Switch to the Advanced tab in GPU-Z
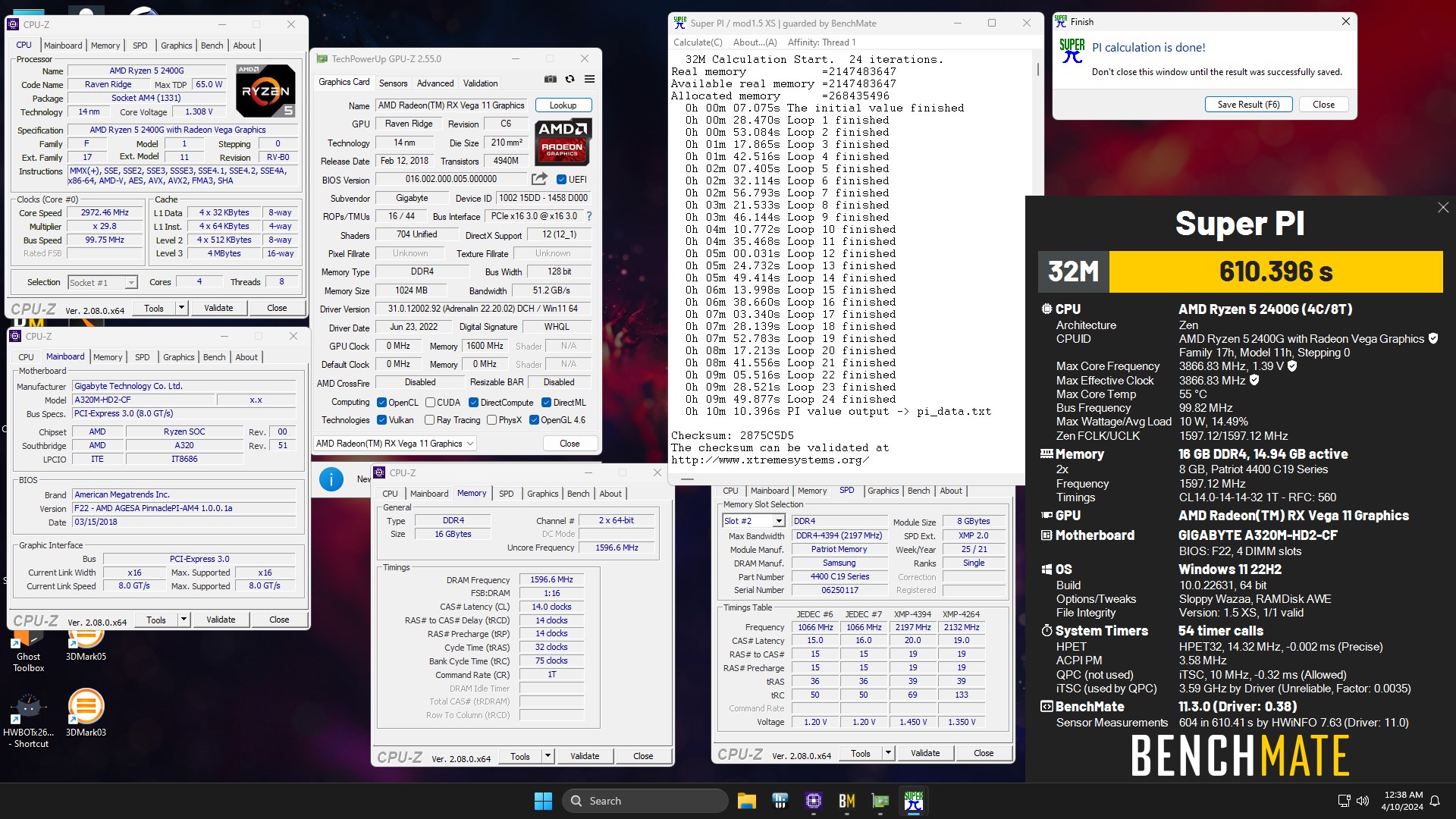Screen dimensions: 1456x819 tap(435, 83)
